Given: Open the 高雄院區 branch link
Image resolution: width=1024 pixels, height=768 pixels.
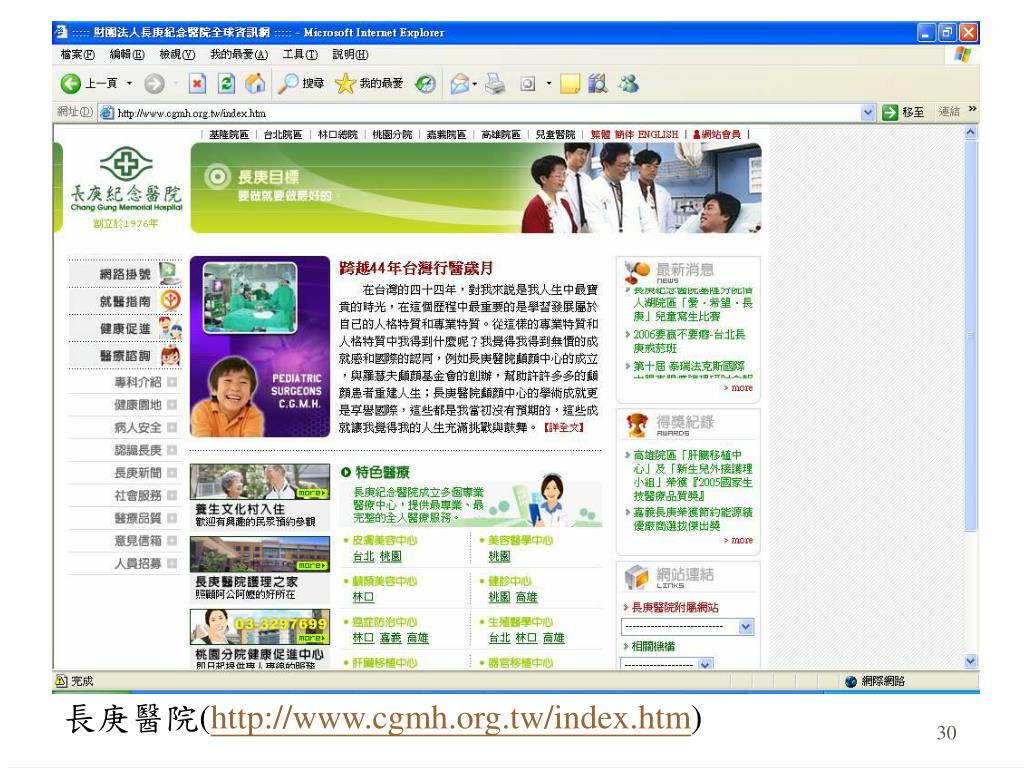Looking at the screenshot, I should 501,135.
